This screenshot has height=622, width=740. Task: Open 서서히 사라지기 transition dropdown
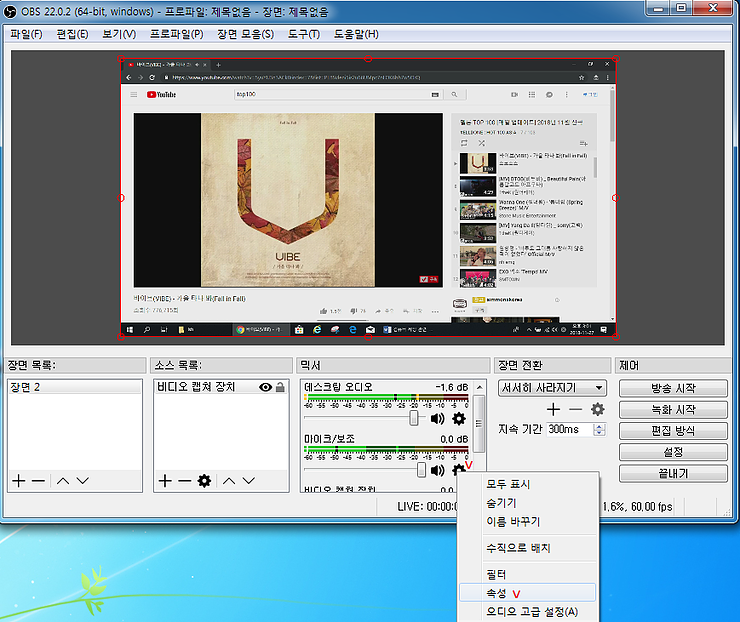point(552,388)
